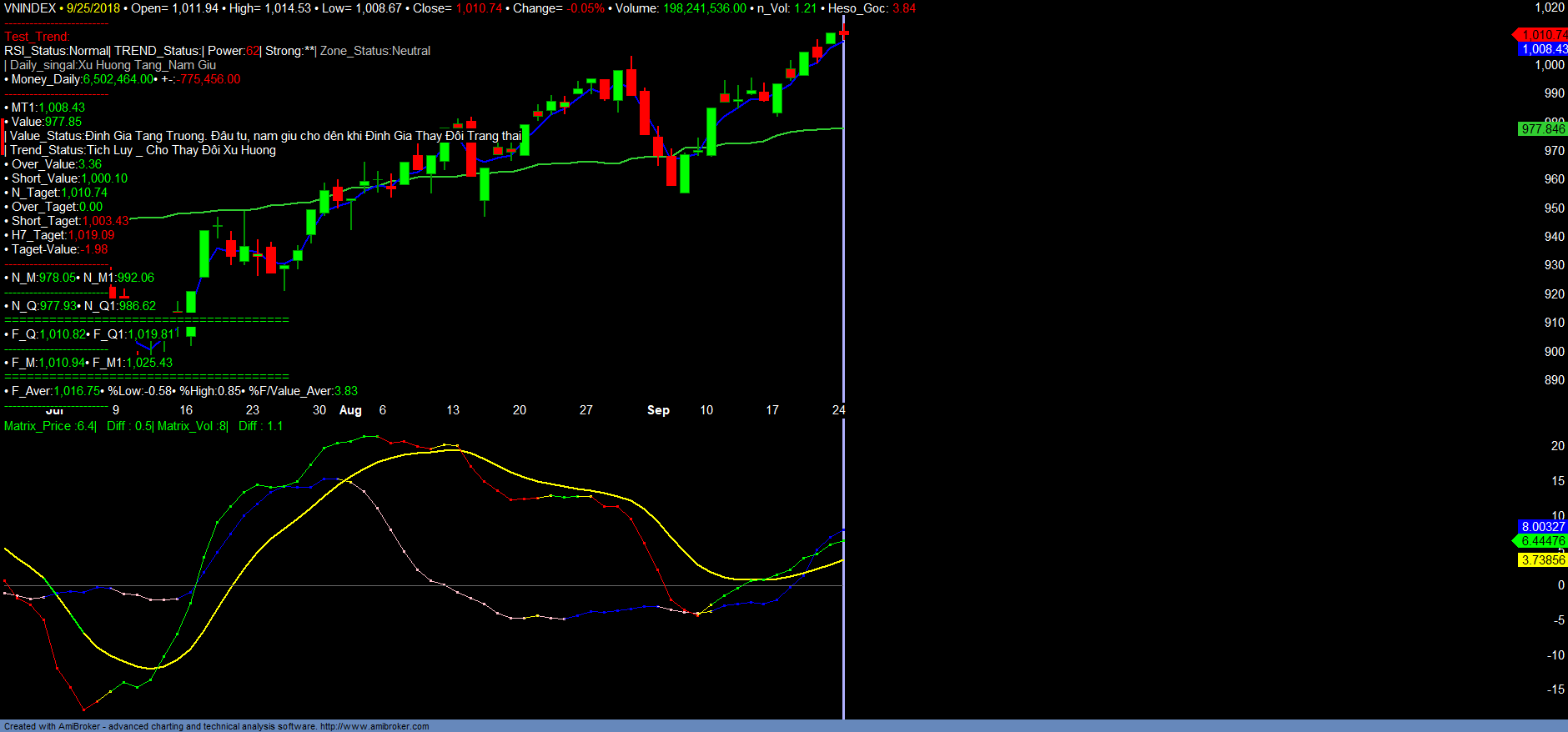Click the green 977.846 moving average tag
1568x732 pixels.
coord(1542,128)
